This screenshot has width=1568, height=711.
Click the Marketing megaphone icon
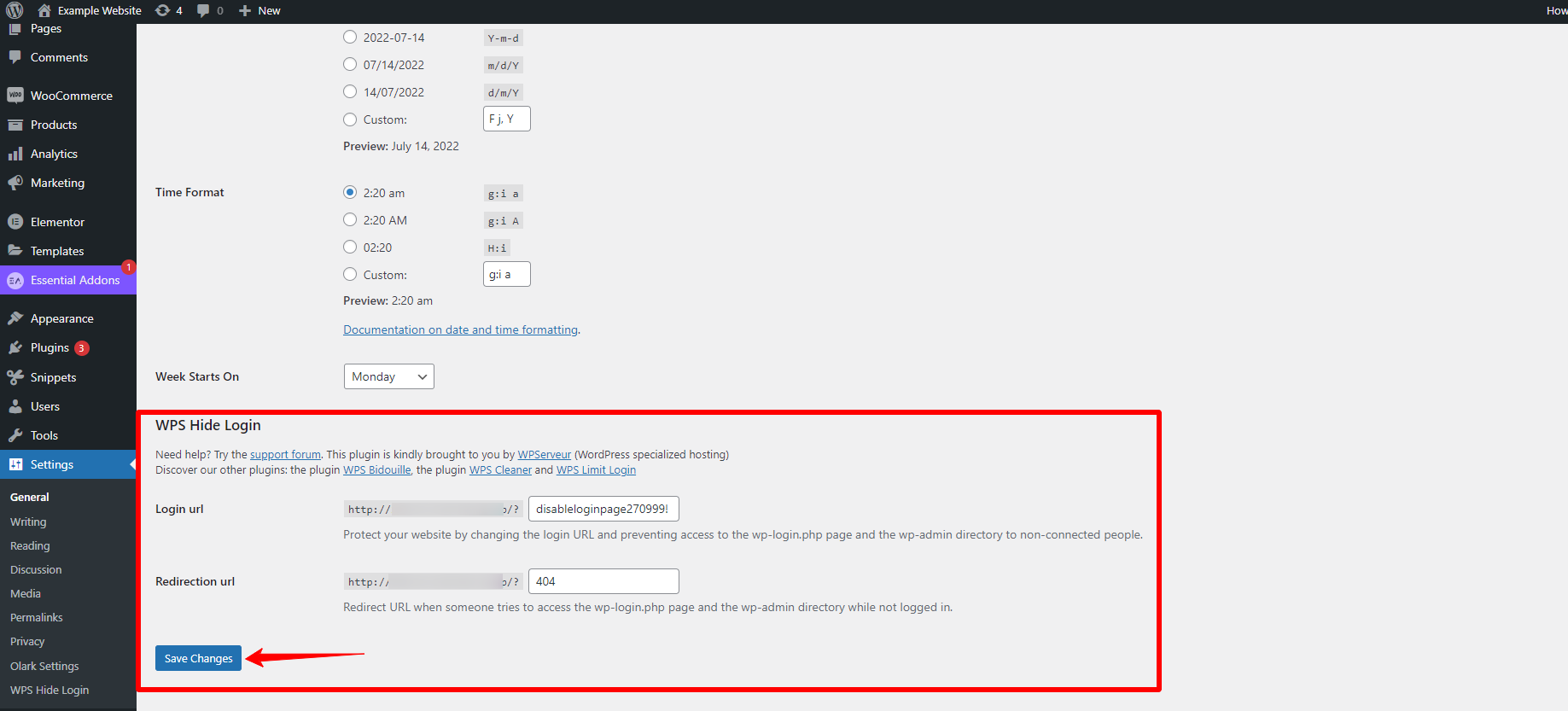tap(15, 183)
